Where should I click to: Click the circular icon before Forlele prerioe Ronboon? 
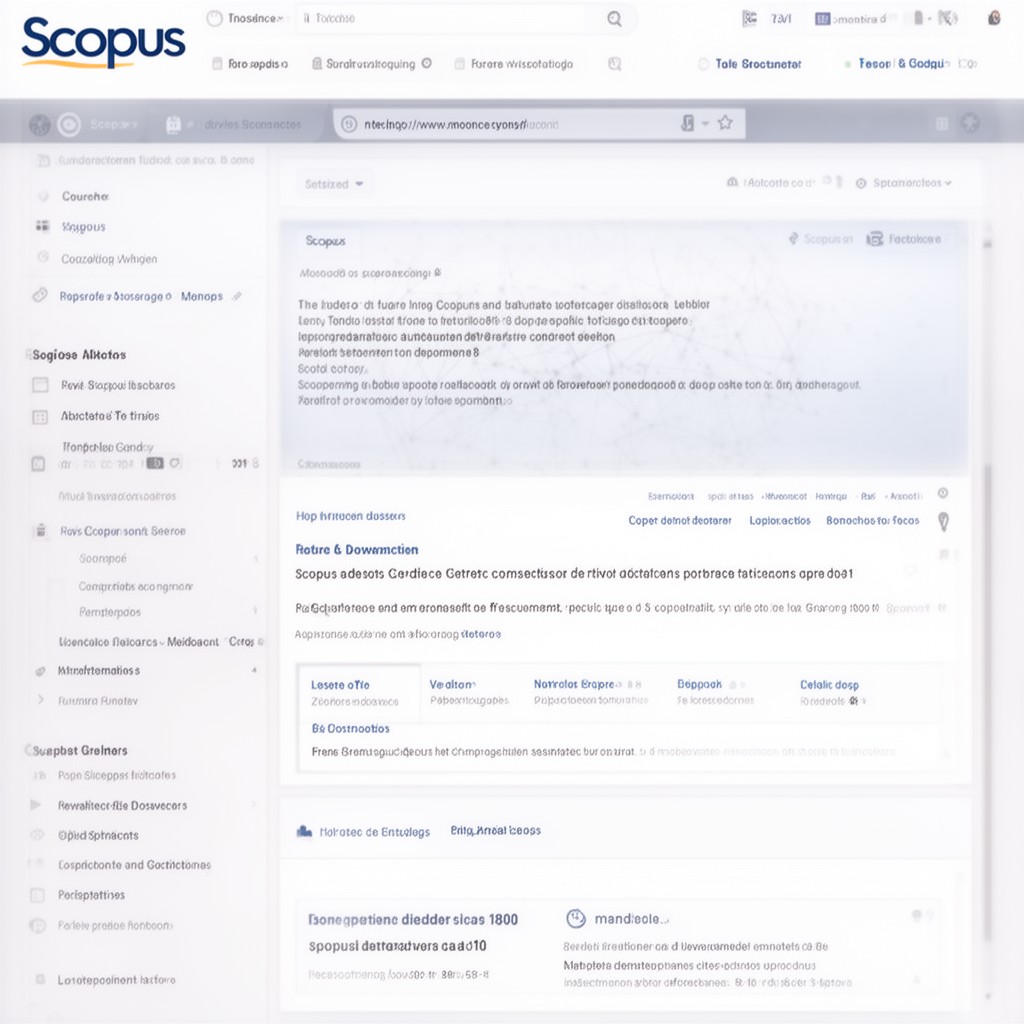pyautogui.click(x=38, y=925)
